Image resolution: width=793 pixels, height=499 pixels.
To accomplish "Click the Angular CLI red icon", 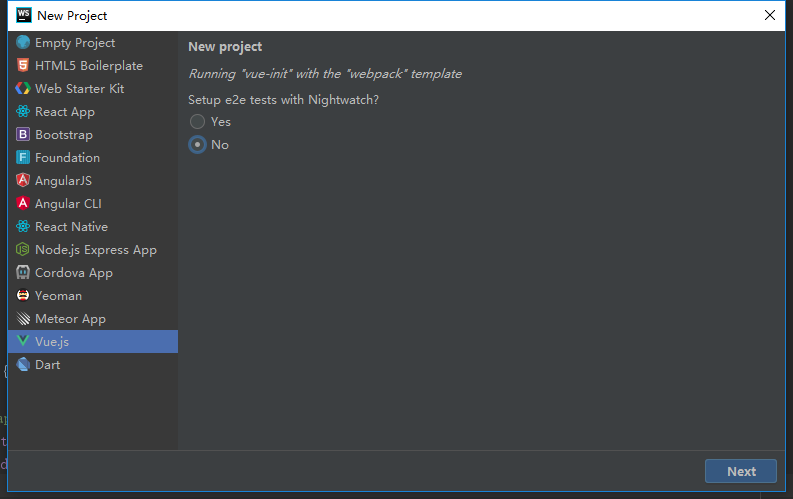I will click(23, 203).
